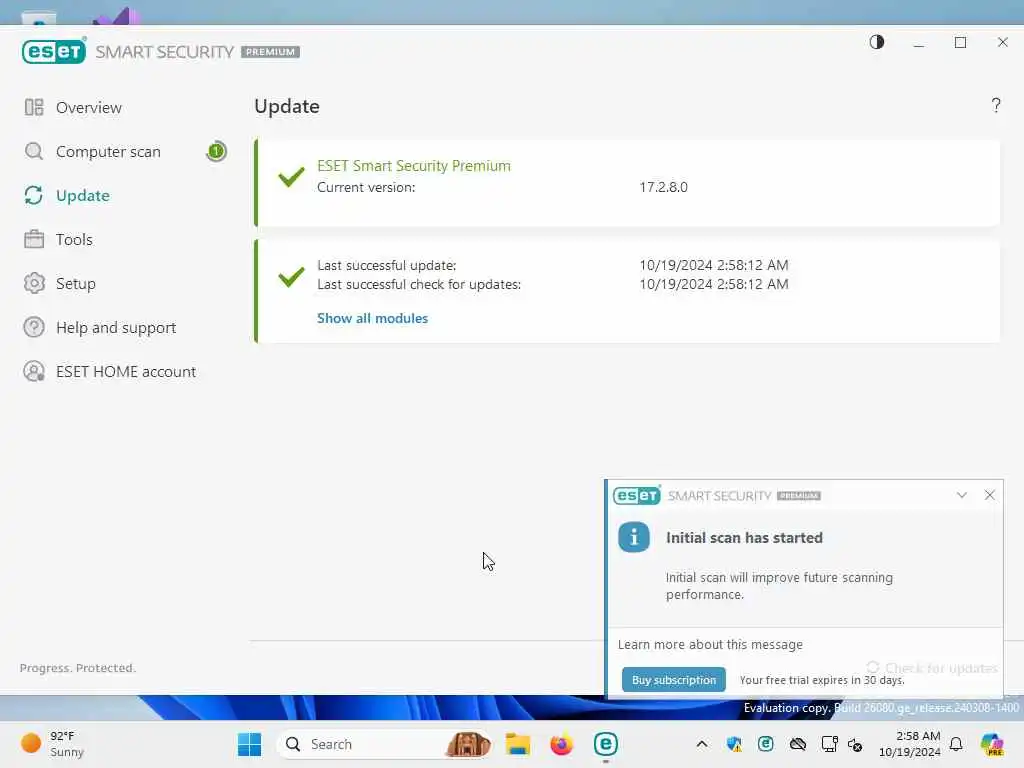Screen dimensions: 1024x768
Task: Click the Overview dashboard icon
Action: pyautogui.click(x=34, y=107)
